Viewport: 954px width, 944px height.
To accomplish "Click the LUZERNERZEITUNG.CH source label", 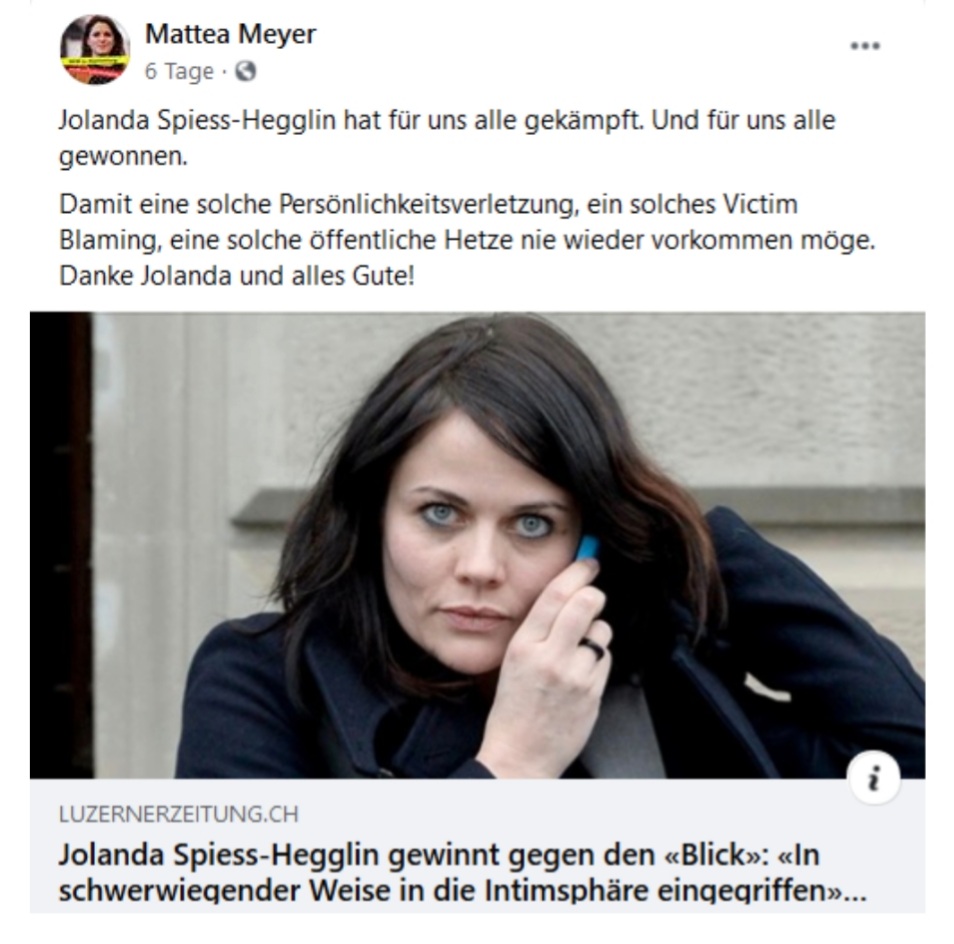I will (179, 814).
